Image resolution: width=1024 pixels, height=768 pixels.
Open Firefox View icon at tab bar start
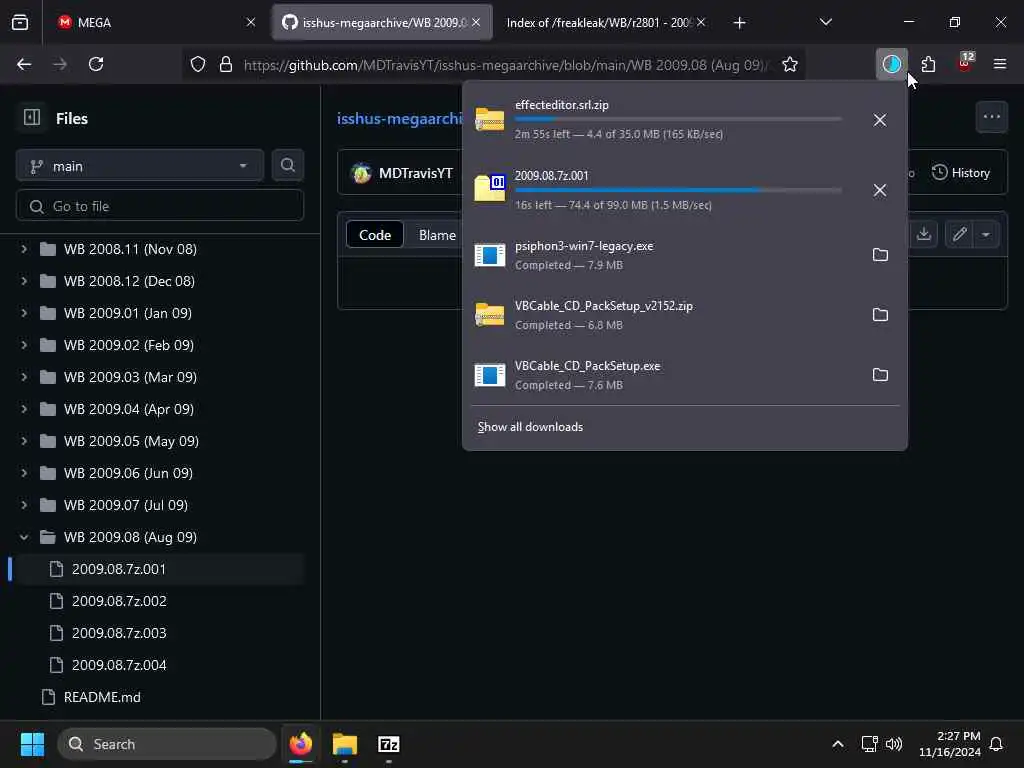point(20,22)
